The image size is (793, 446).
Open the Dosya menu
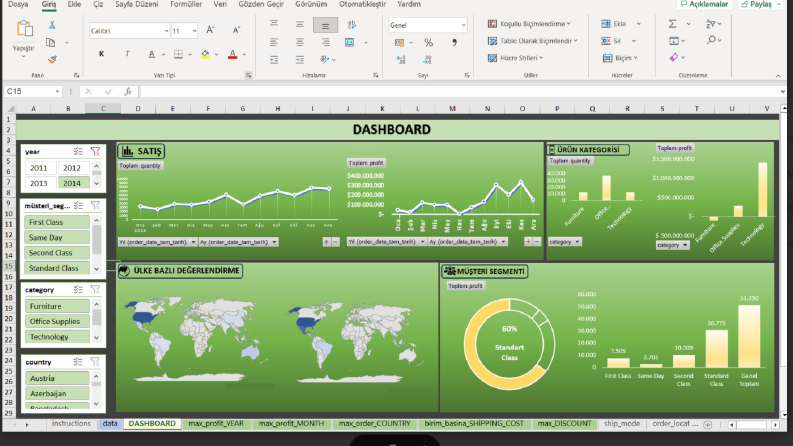tap(18, 4)
